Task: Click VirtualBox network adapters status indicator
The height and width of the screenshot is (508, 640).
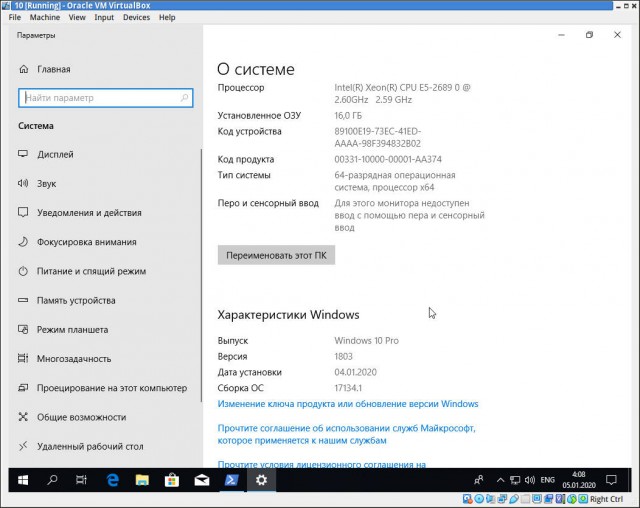Action: 502,499
